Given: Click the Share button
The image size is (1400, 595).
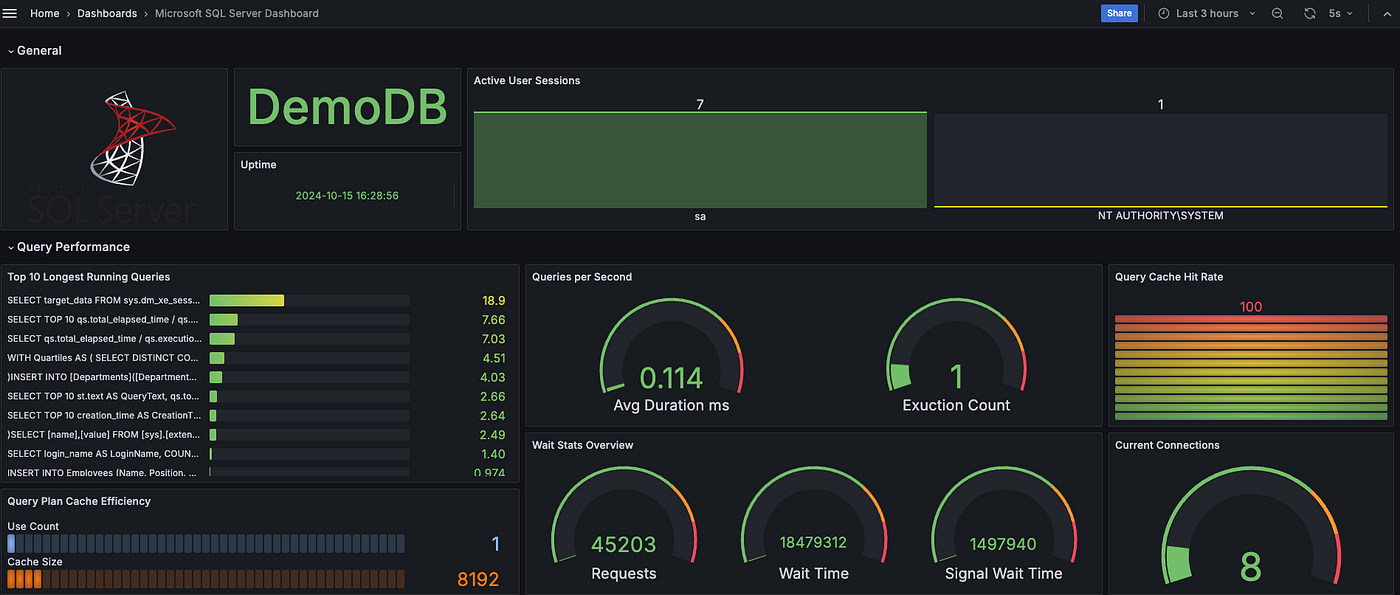Looking at the screenshot, I should pyautogui.click(x=1119, y=13).
